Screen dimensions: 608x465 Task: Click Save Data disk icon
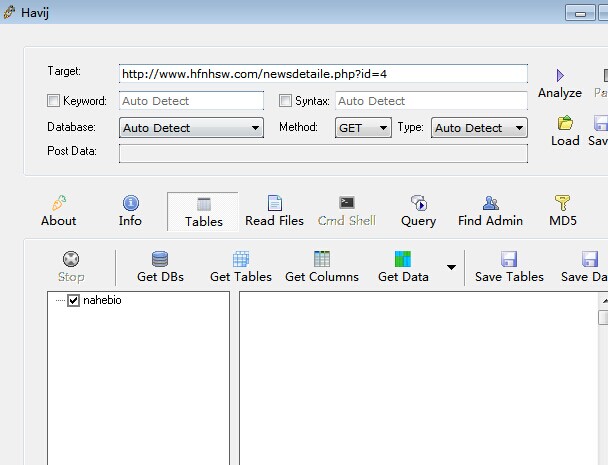[590, 259]
